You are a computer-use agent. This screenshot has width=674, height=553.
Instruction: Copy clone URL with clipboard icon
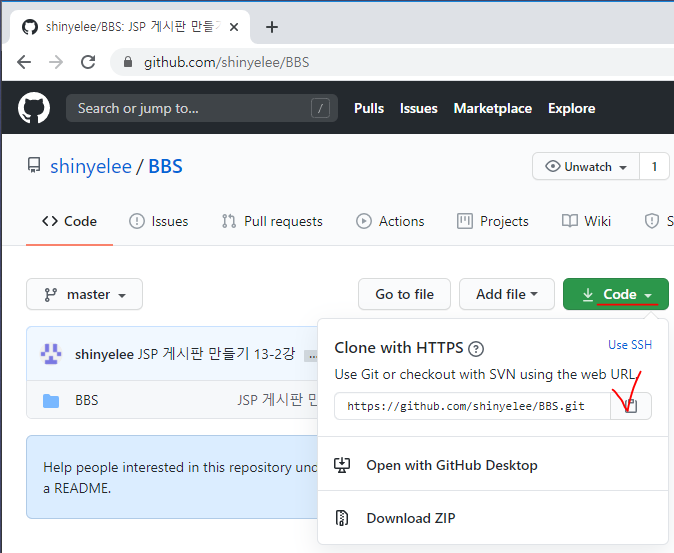[x=631, y=406]
